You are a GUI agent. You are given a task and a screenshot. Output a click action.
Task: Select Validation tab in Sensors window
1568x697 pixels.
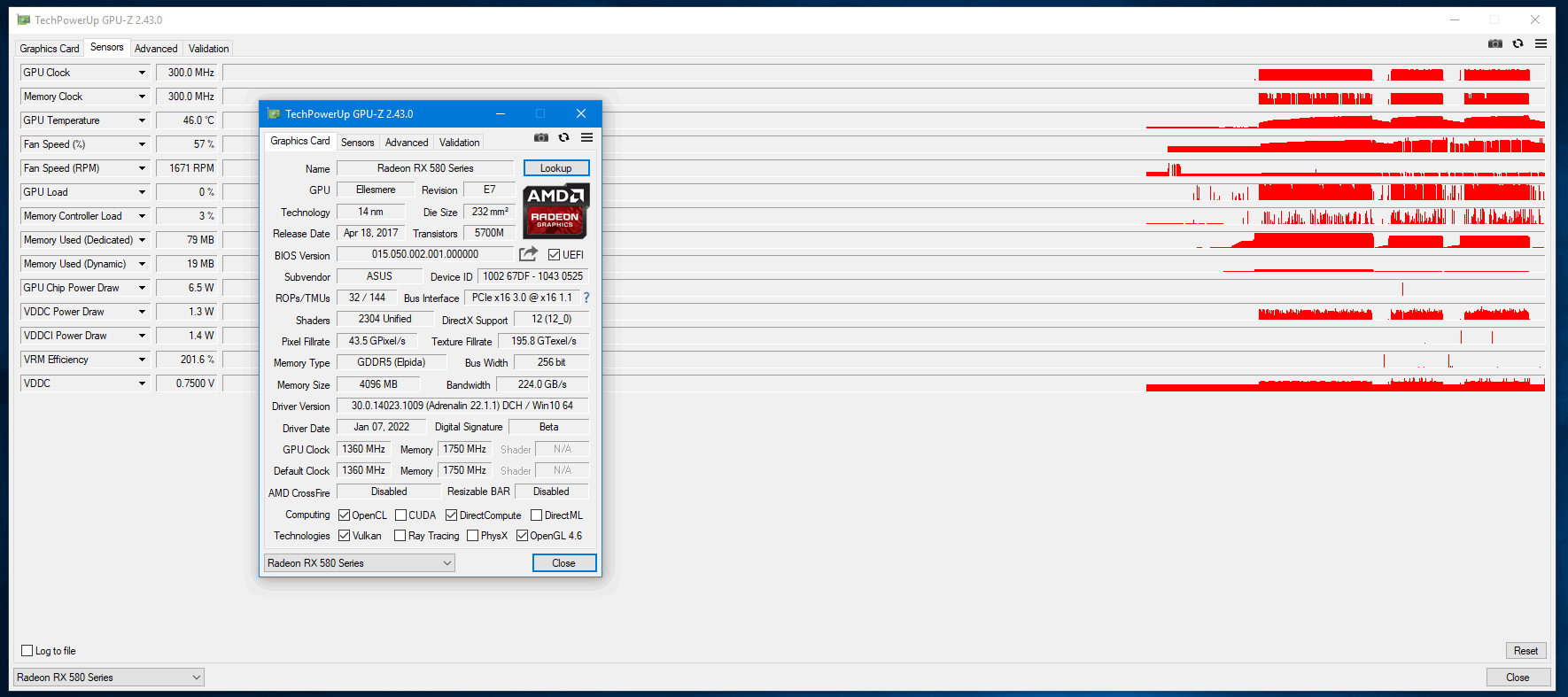click(x=209, y=49)
